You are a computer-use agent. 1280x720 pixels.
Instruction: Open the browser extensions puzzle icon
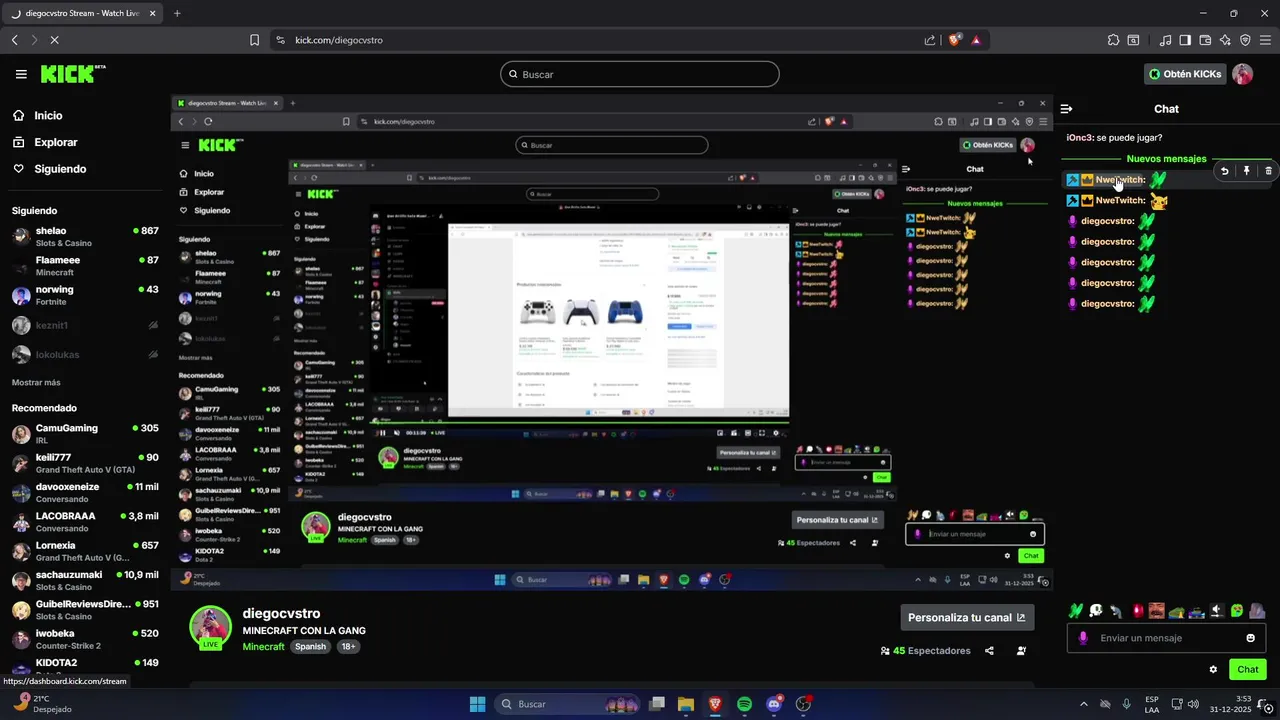(1113, 40)
